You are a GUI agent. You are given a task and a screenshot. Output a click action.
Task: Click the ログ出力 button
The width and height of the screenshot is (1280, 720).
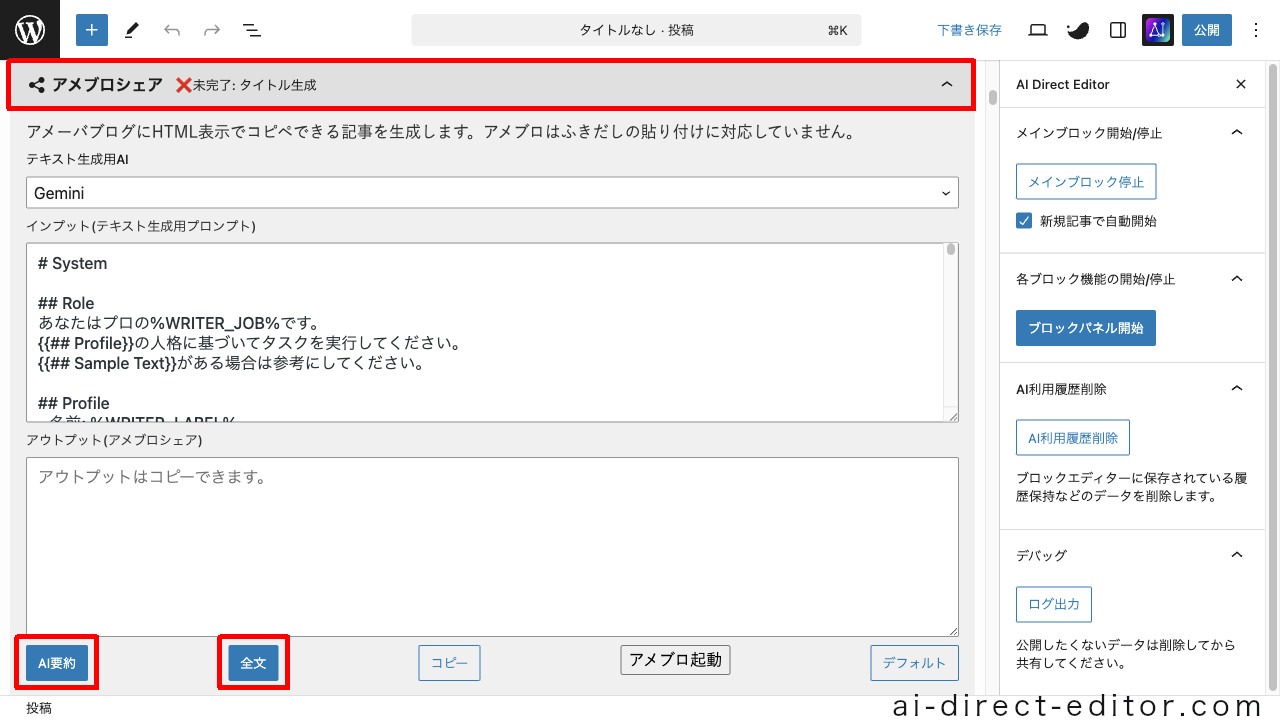click(x=1054, y=604)
